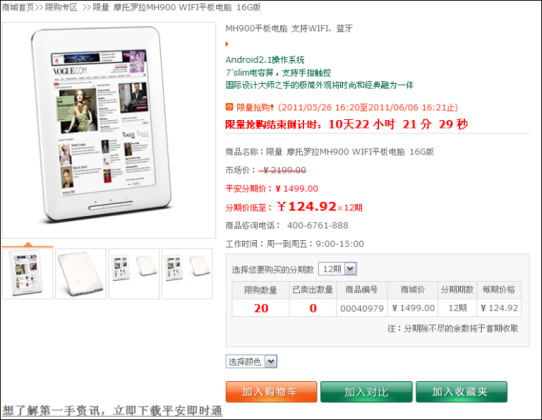This screenshot has height=420, width=542.
Task: Click the 每期价格 cell ¥124.92
Action: coord(499,308)
